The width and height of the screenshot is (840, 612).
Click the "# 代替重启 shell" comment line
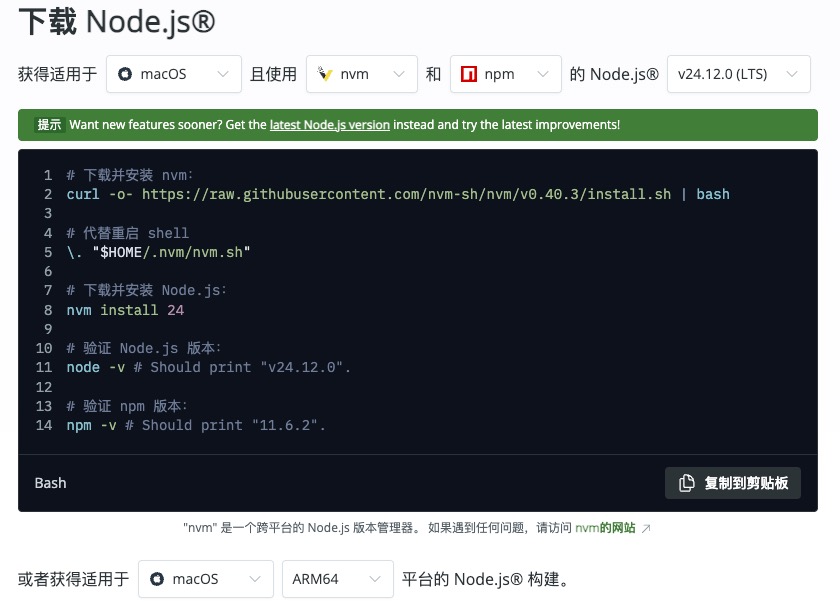[x=128, y=233]
